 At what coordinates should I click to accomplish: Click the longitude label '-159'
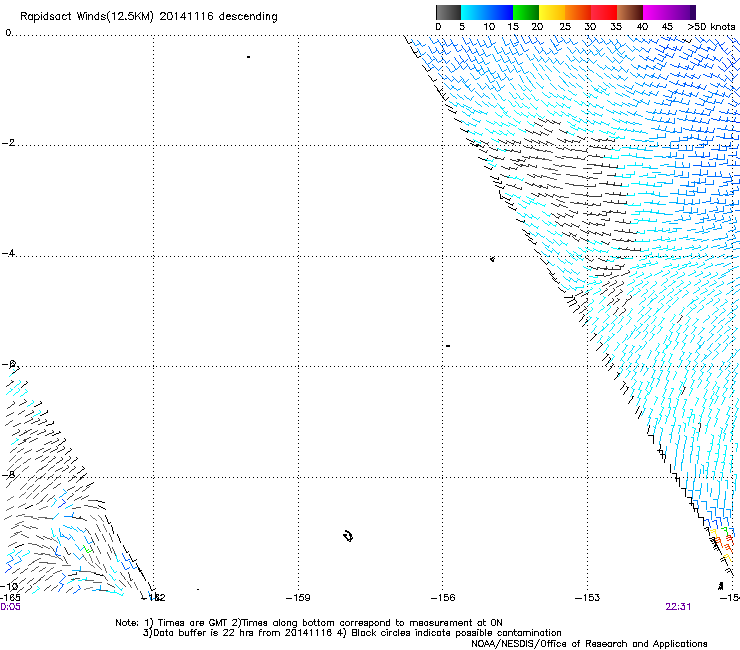tap(298, 598)
